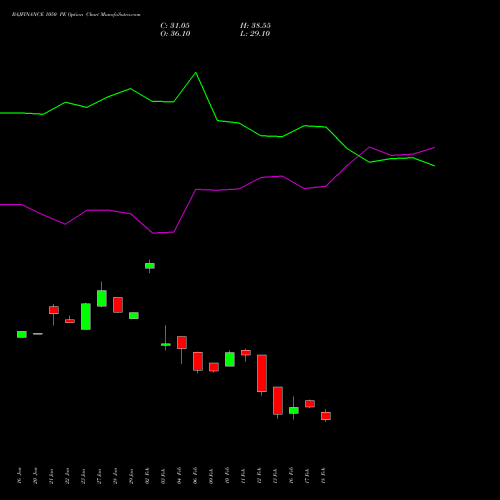Click the open value O: 36.10

175,33
